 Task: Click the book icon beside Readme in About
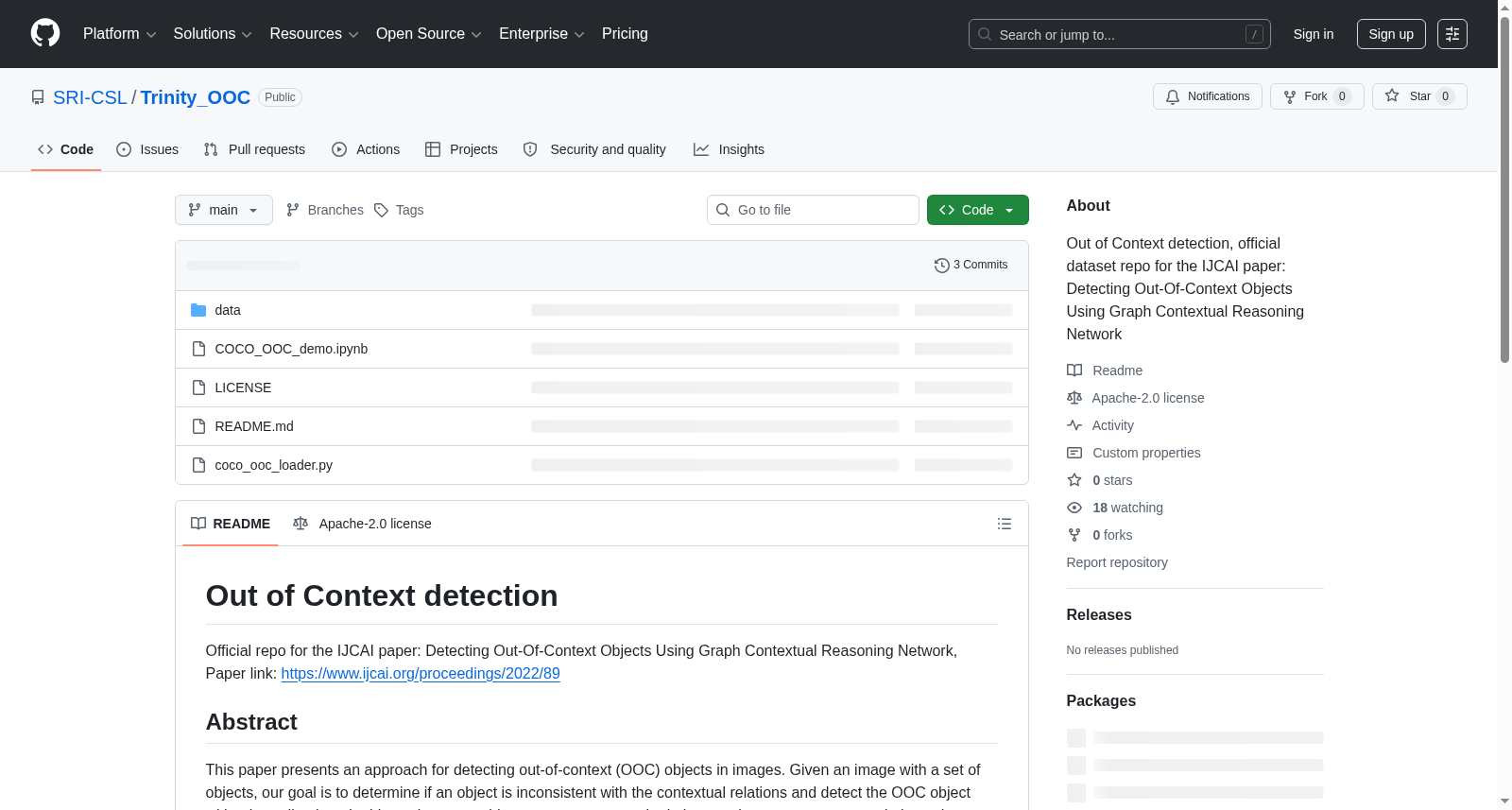pos(1074,371)
